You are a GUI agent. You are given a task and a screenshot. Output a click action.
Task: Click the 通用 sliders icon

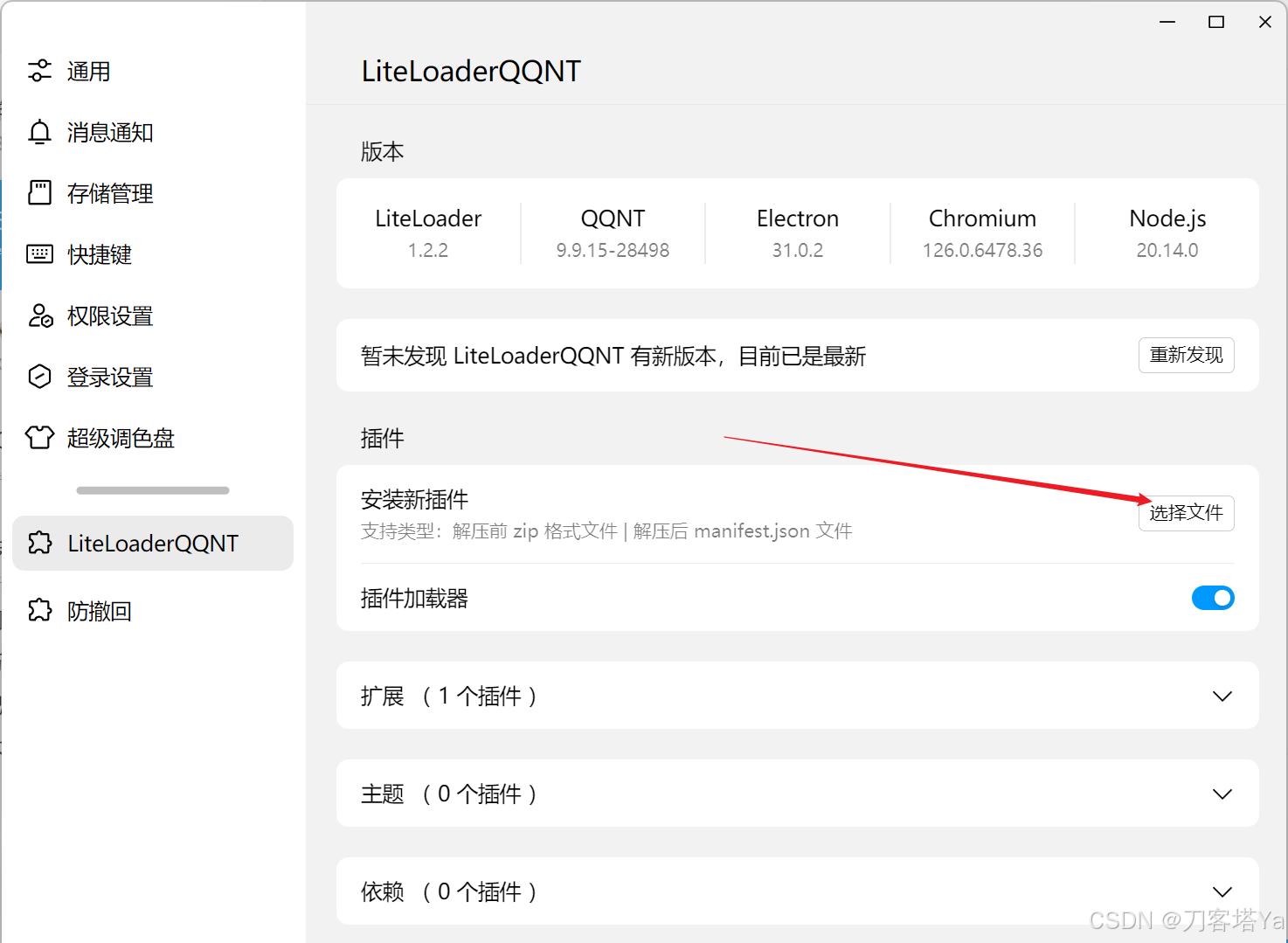(39, 71)
